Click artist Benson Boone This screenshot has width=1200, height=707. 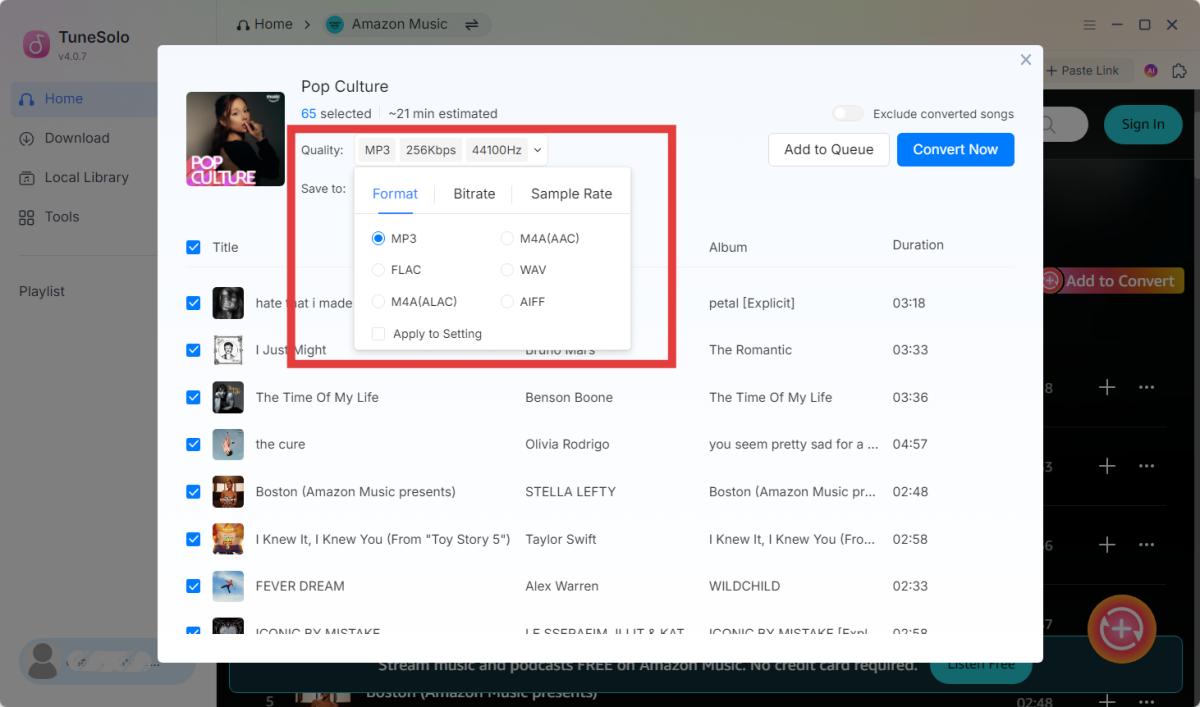pyautogui.click(x=569, y=397)
